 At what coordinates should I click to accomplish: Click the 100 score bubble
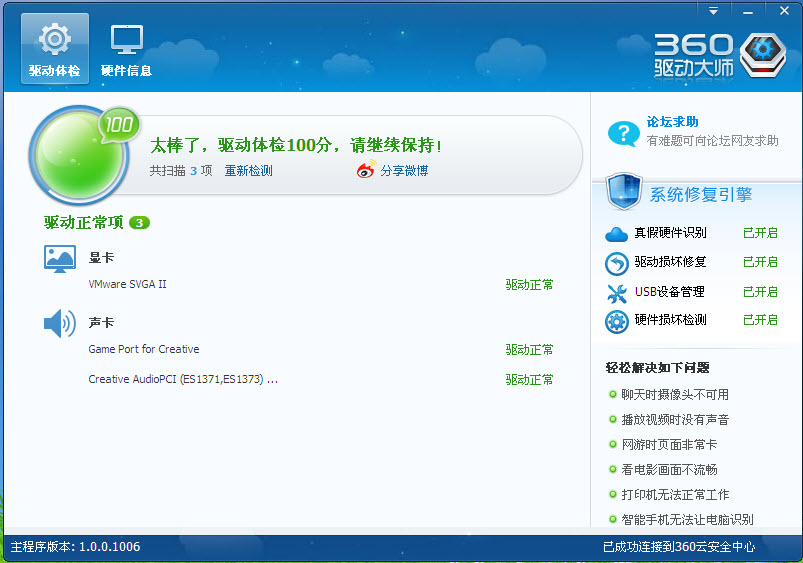click(119, 124)
